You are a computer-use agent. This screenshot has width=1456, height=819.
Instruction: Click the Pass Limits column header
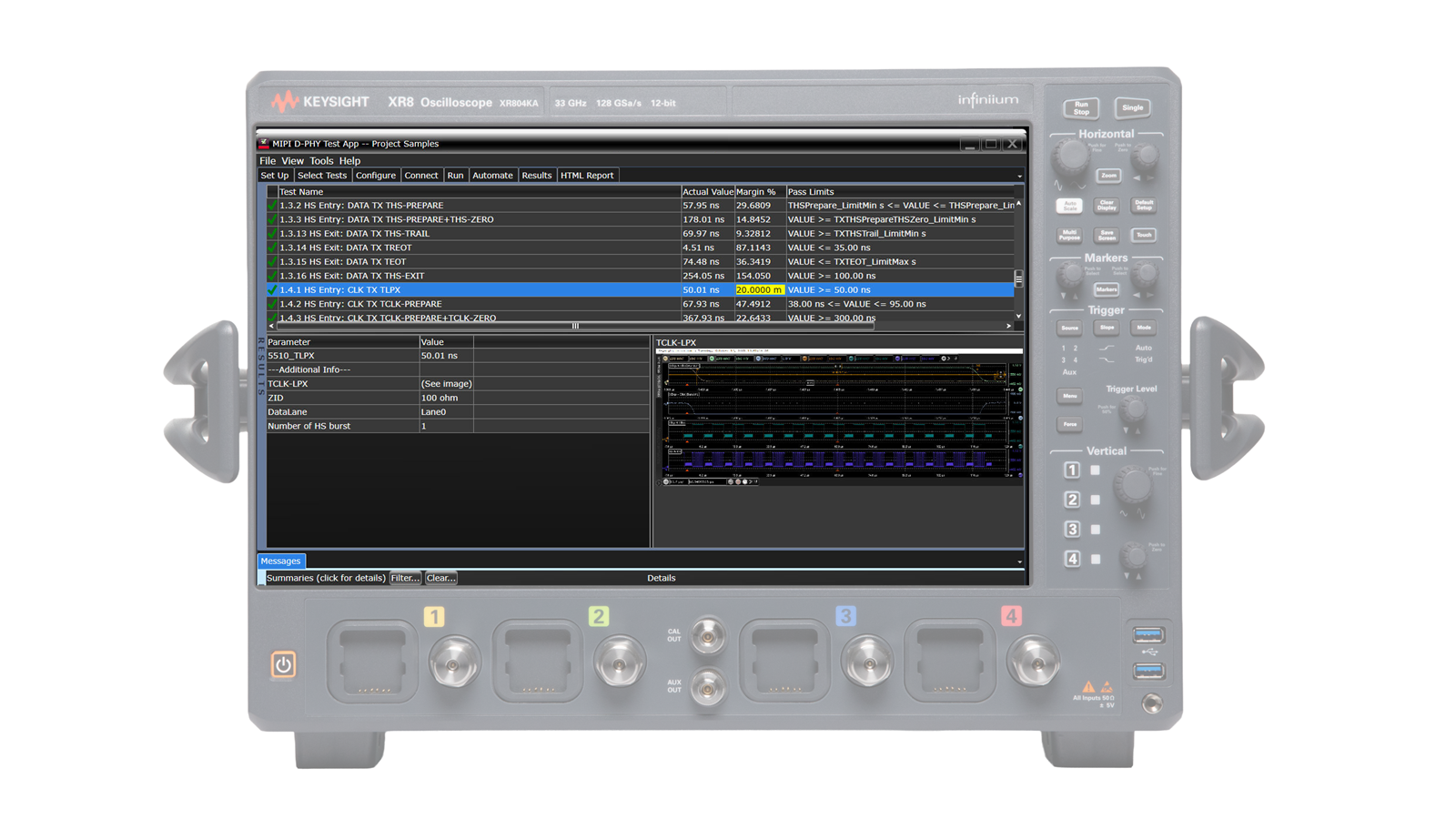[900, 192]
